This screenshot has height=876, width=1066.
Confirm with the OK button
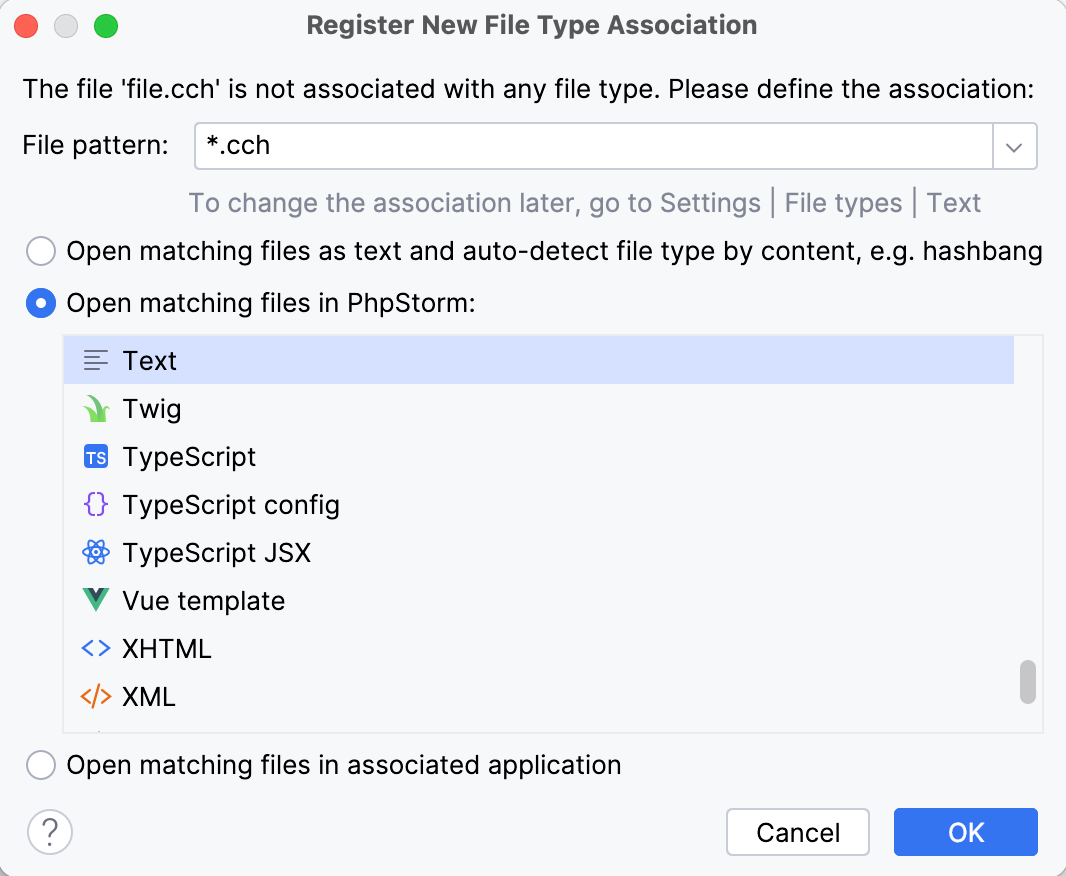(964, 831)
